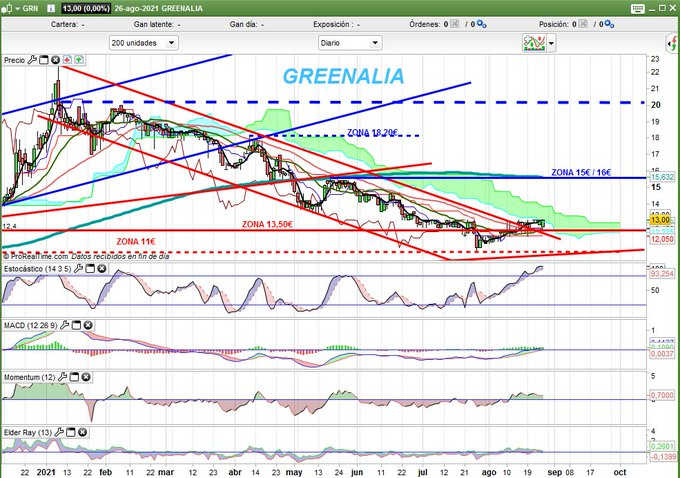Click the candlestick icon in title bar corner
Viewport: 680px width, 478px height.
point(7,8)
